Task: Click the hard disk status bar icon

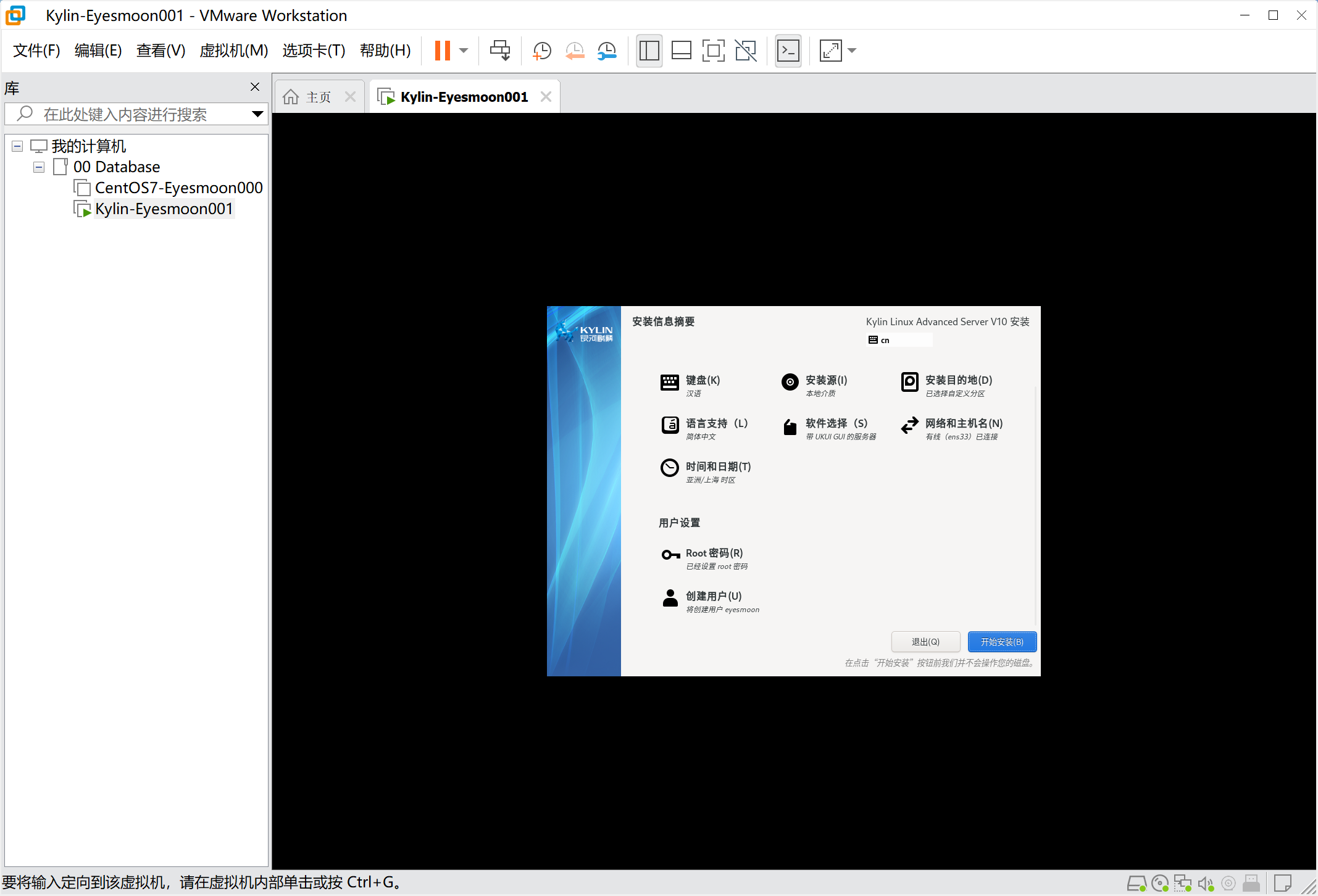Action: [1137, 884]
